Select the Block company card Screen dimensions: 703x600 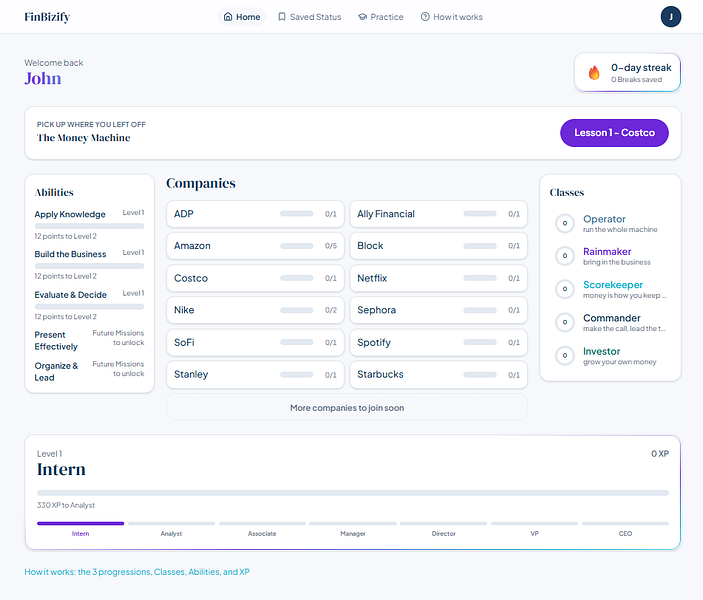tap(438, 246)
